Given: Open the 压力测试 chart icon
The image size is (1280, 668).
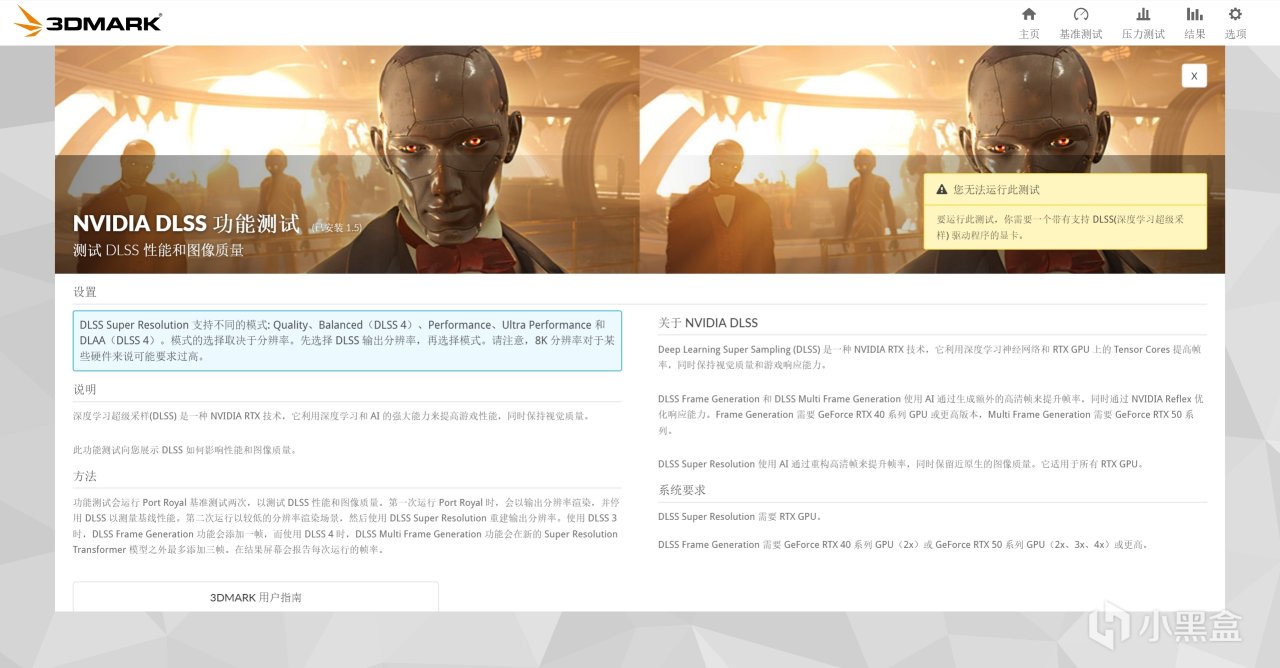Looking at the screenshot, I should coord(1143,14).
